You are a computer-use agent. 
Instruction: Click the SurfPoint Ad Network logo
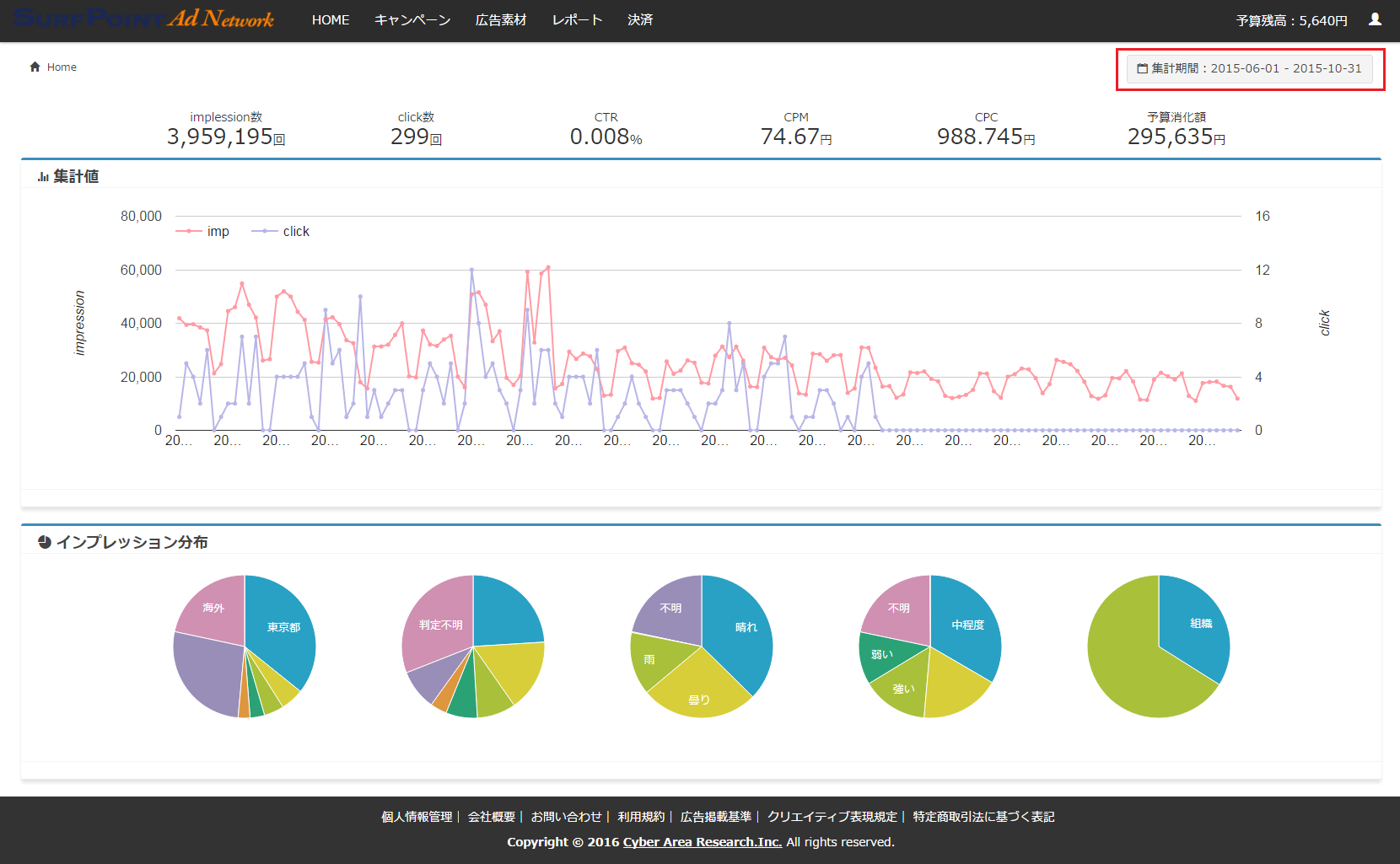click(143, 19)
